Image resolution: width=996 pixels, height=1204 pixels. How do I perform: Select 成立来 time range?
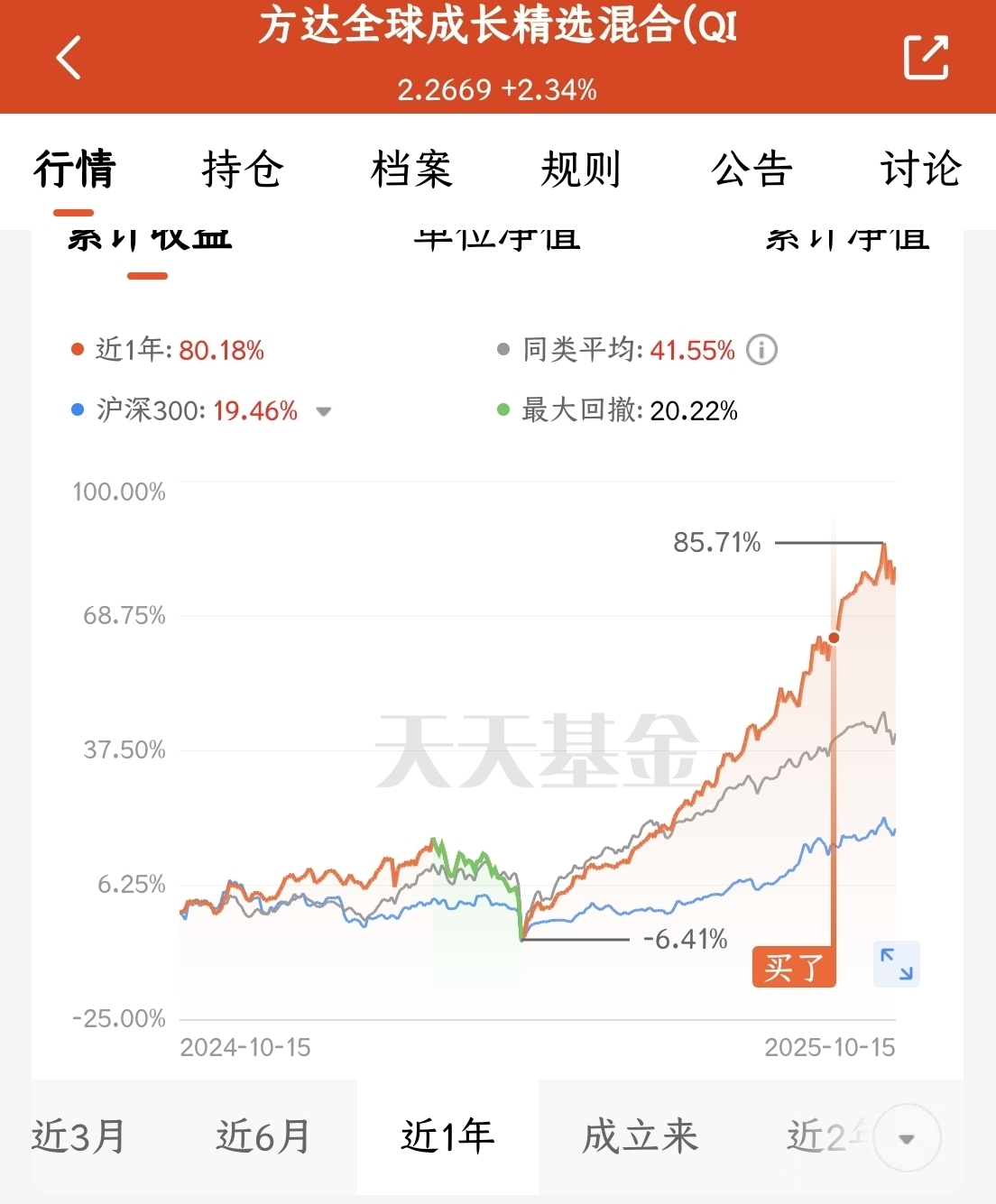pyautogui.click(x=640, y=1136)
